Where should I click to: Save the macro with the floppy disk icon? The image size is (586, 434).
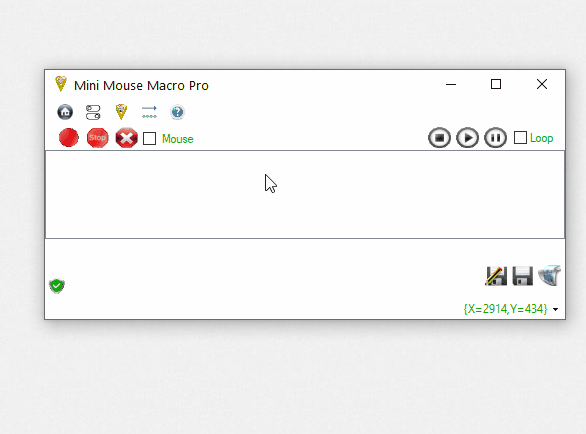[522, 276]
